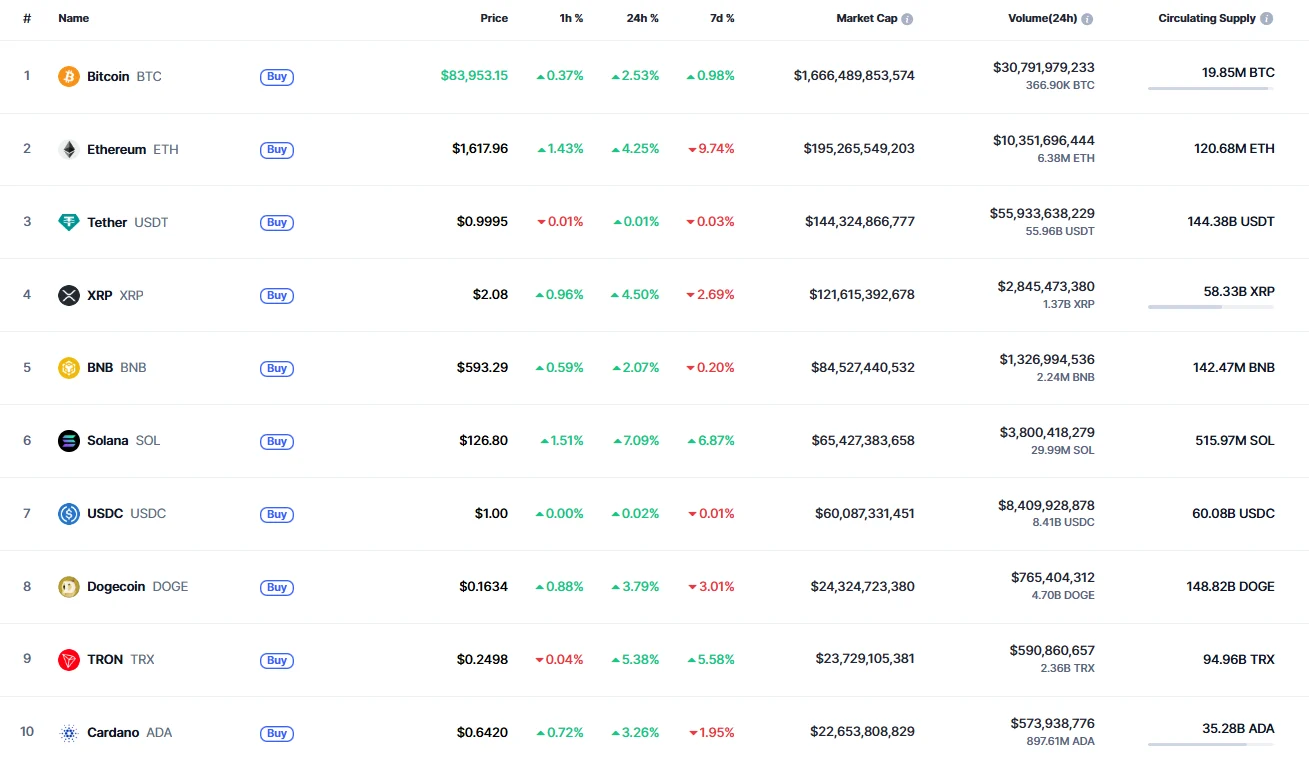Open the Cardano ADA name link
This screenshot has width=1309, height=761.
point(113,733)
